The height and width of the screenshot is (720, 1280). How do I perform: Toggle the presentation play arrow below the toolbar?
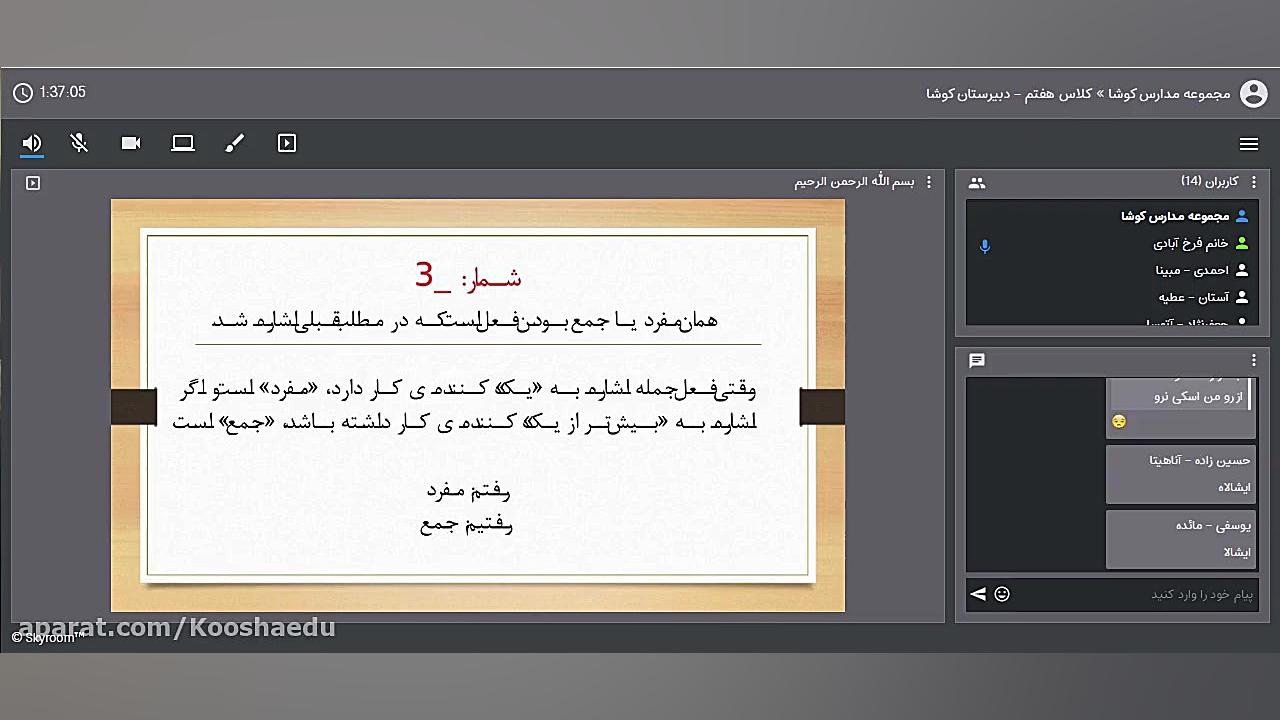click(x=32, y=182)
